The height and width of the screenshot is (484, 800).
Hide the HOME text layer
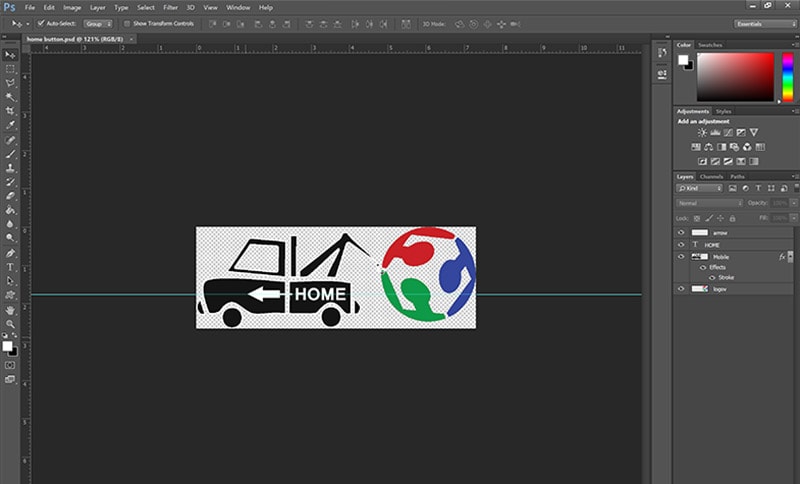coord(681,245)
